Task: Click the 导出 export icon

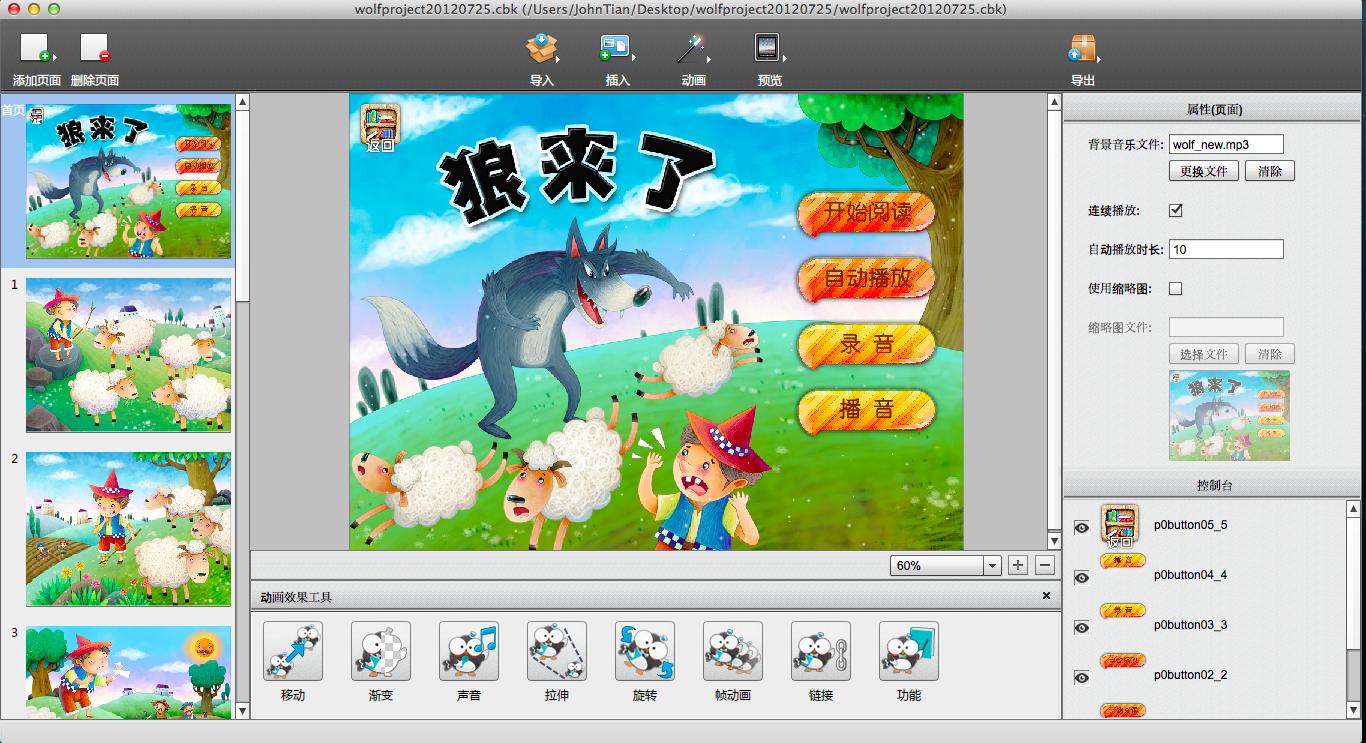Action: (x=1082, y=48)
